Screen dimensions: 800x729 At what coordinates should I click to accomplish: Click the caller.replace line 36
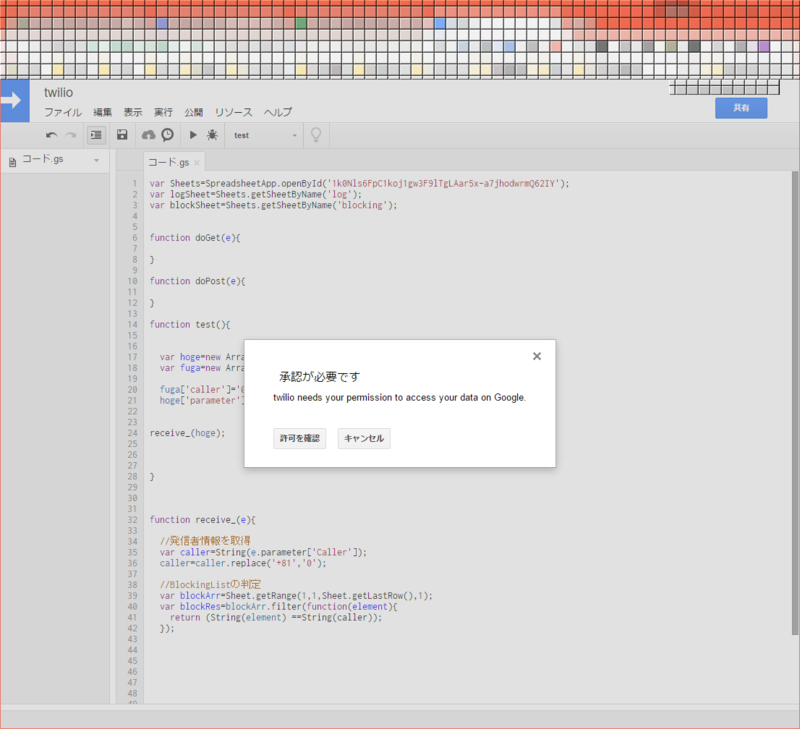pyautogui.click(x=243, y=563)
